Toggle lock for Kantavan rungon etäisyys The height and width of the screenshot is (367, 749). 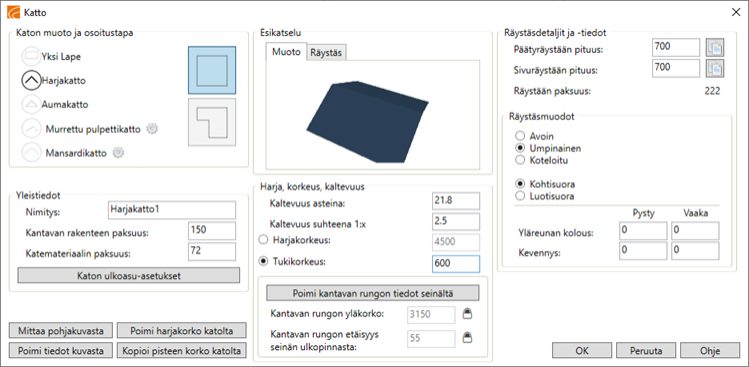point(468,338)
